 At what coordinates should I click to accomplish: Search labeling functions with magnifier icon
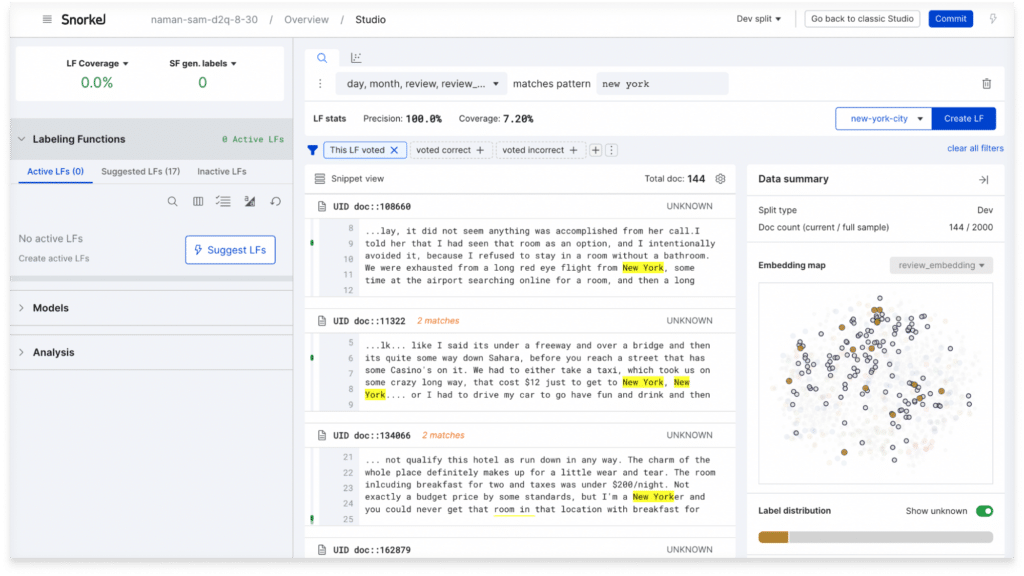pyautogui.click(x=172, y=202)
